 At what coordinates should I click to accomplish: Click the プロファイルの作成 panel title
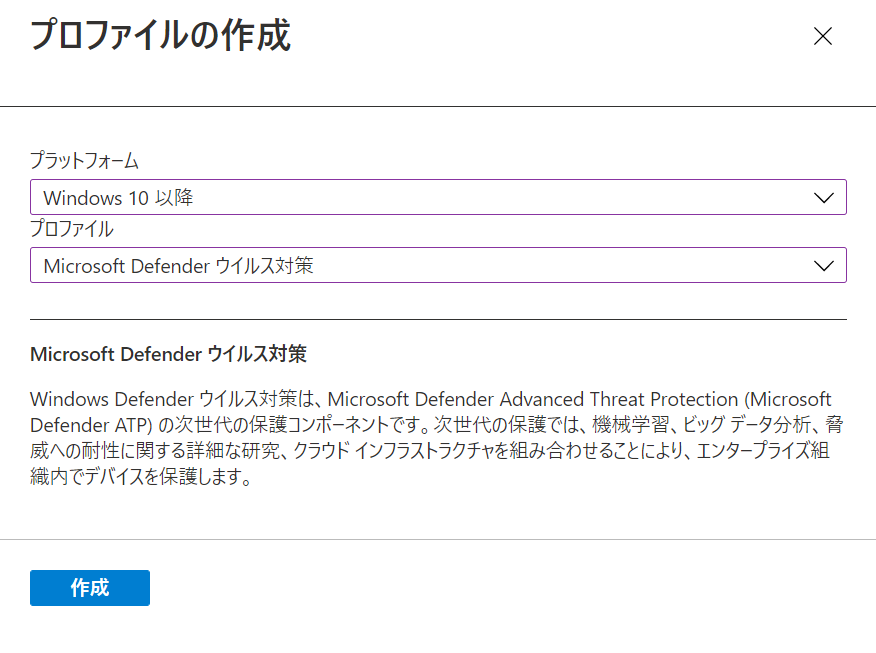tap(160, 35)
